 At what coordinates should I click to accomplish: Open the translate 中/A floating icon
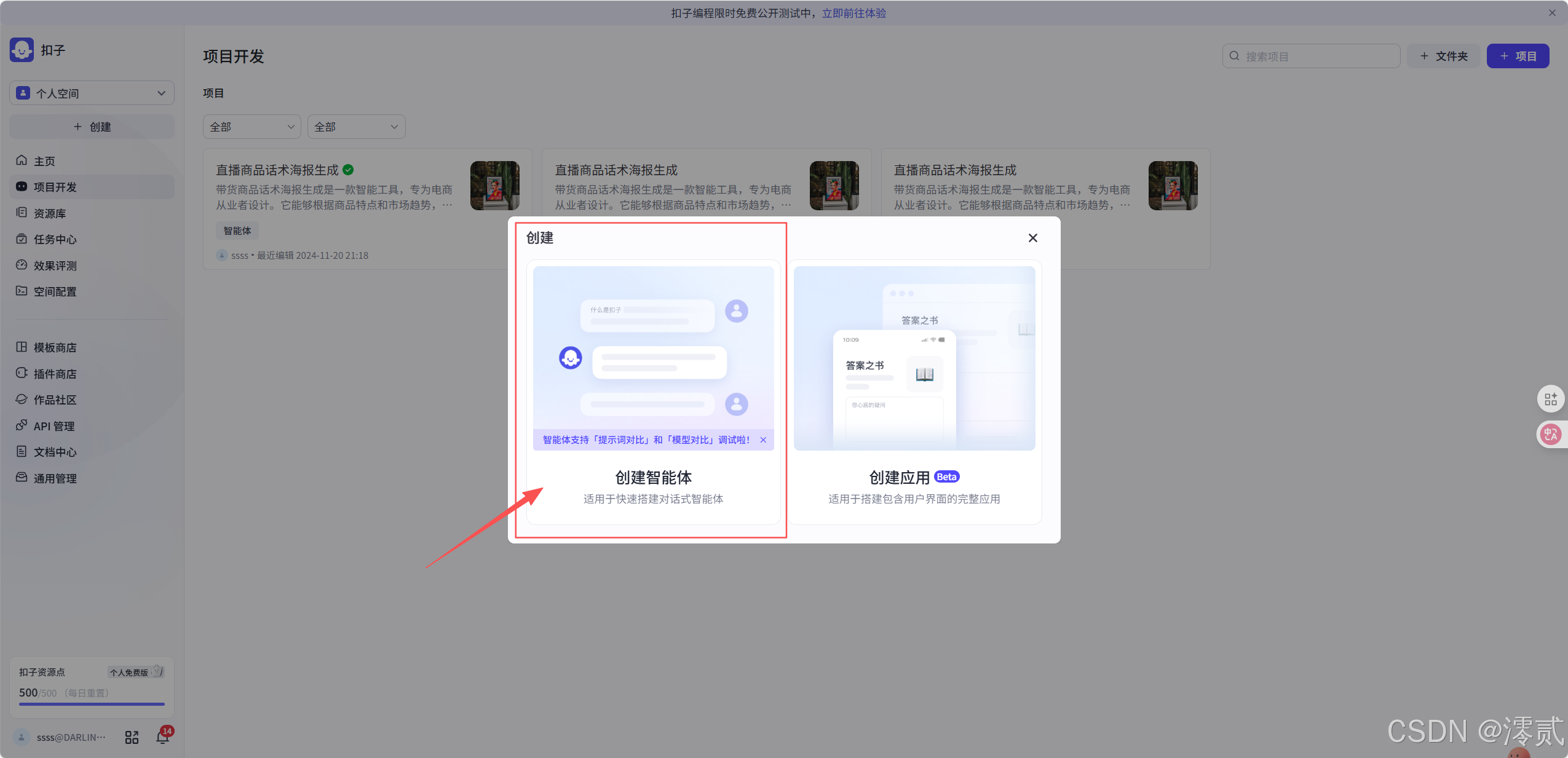tap(1550, 434)
